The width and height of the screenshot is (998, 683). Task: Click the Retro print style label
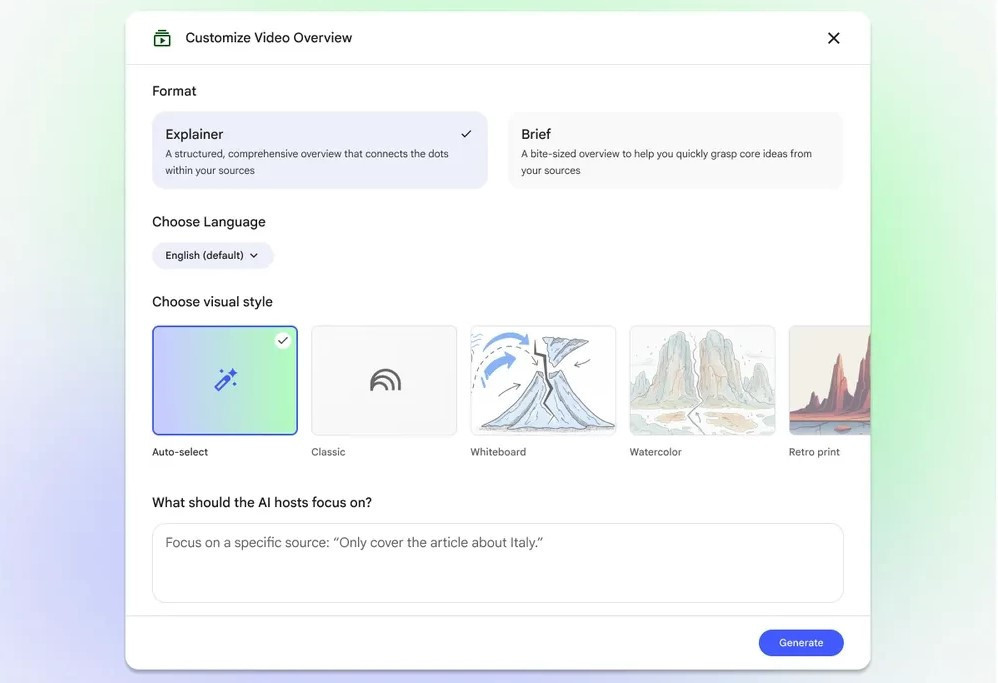(x=814, y=452)
